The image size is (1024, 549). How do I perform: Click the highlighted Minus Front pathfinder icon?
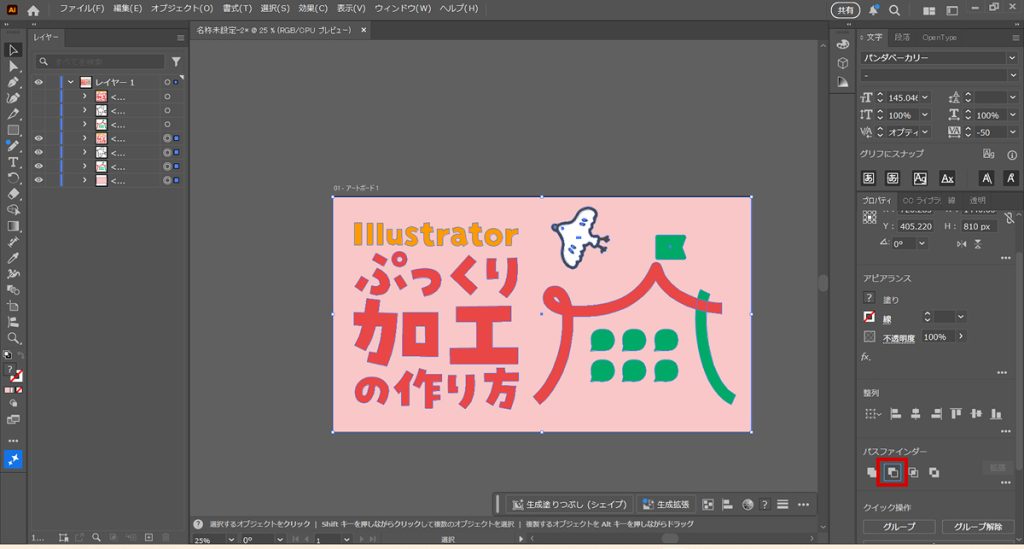892,472
